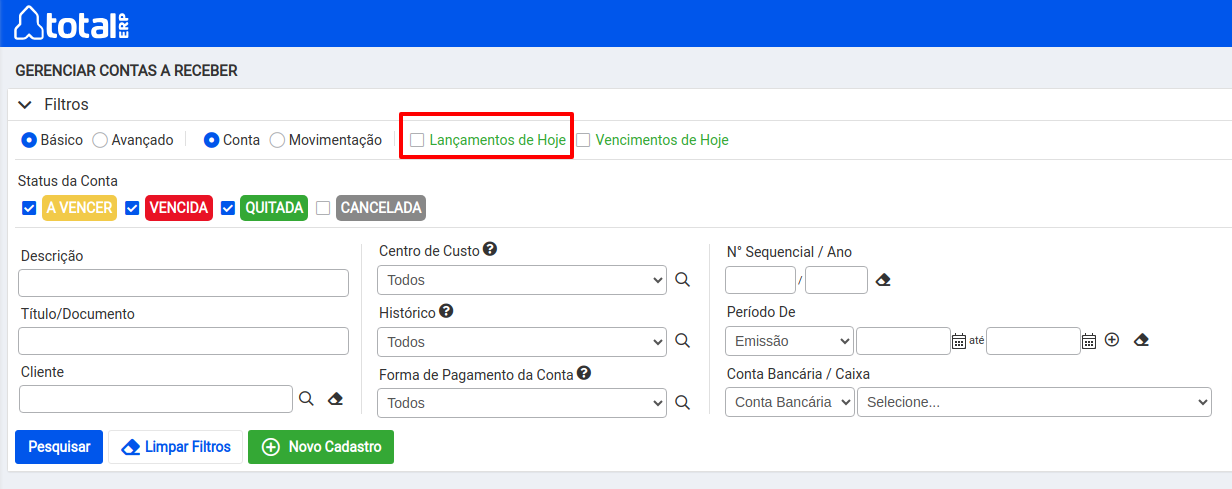Check the CANCELADA status checkbox
The width and height of the screenshot is (1232, 489).
(x=323, y=208)
